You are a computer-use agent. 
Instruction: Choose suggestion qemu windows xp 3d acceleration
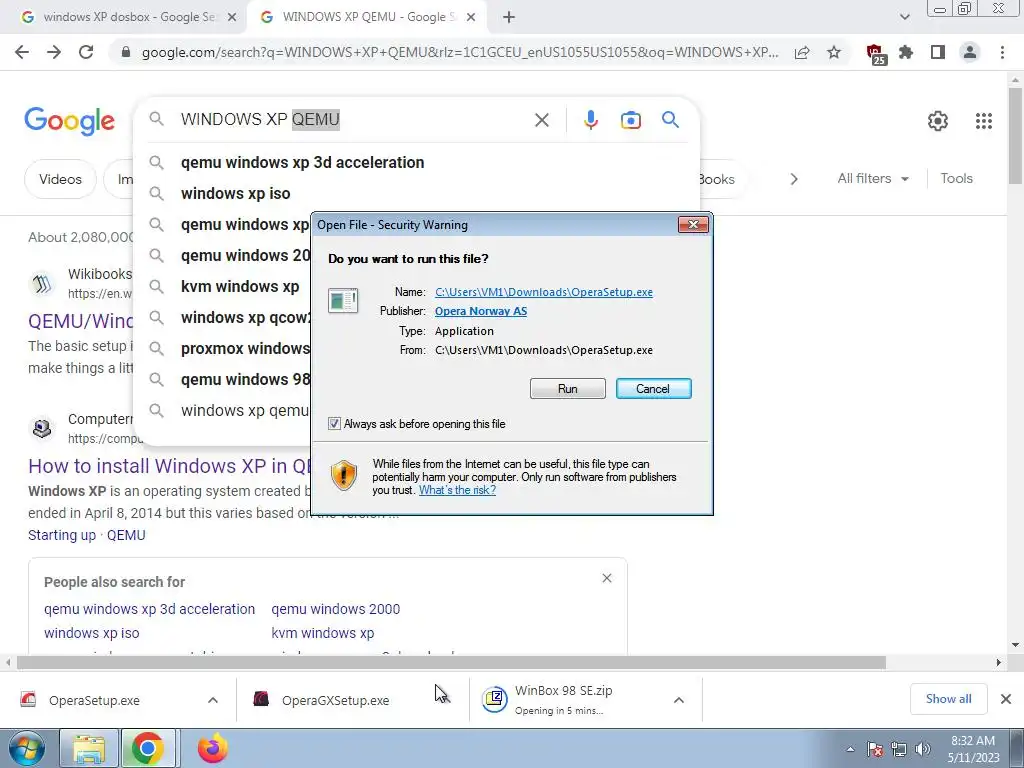tap(302, 163)
